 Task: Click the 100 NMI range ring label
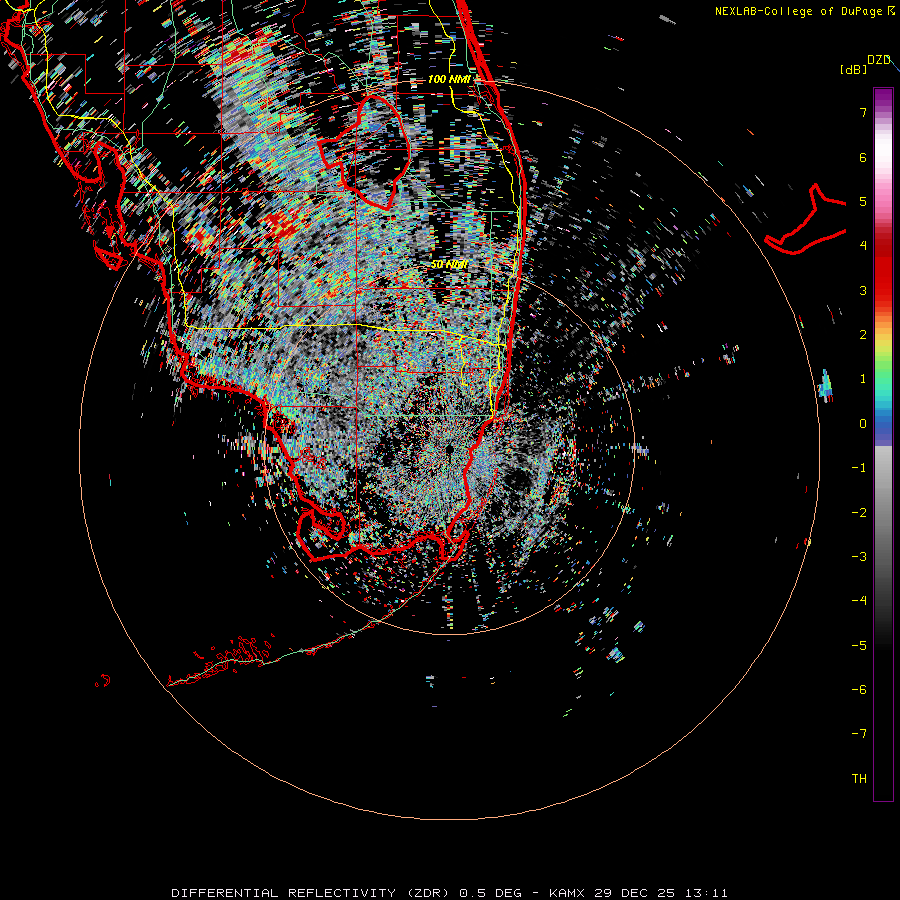click(449, 79)
